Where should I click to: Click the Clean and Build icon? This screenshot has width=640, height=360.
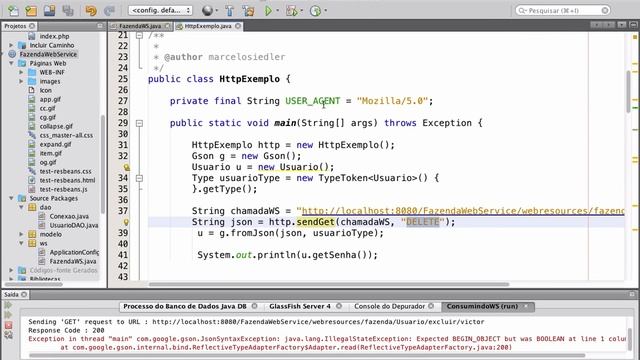248,11
